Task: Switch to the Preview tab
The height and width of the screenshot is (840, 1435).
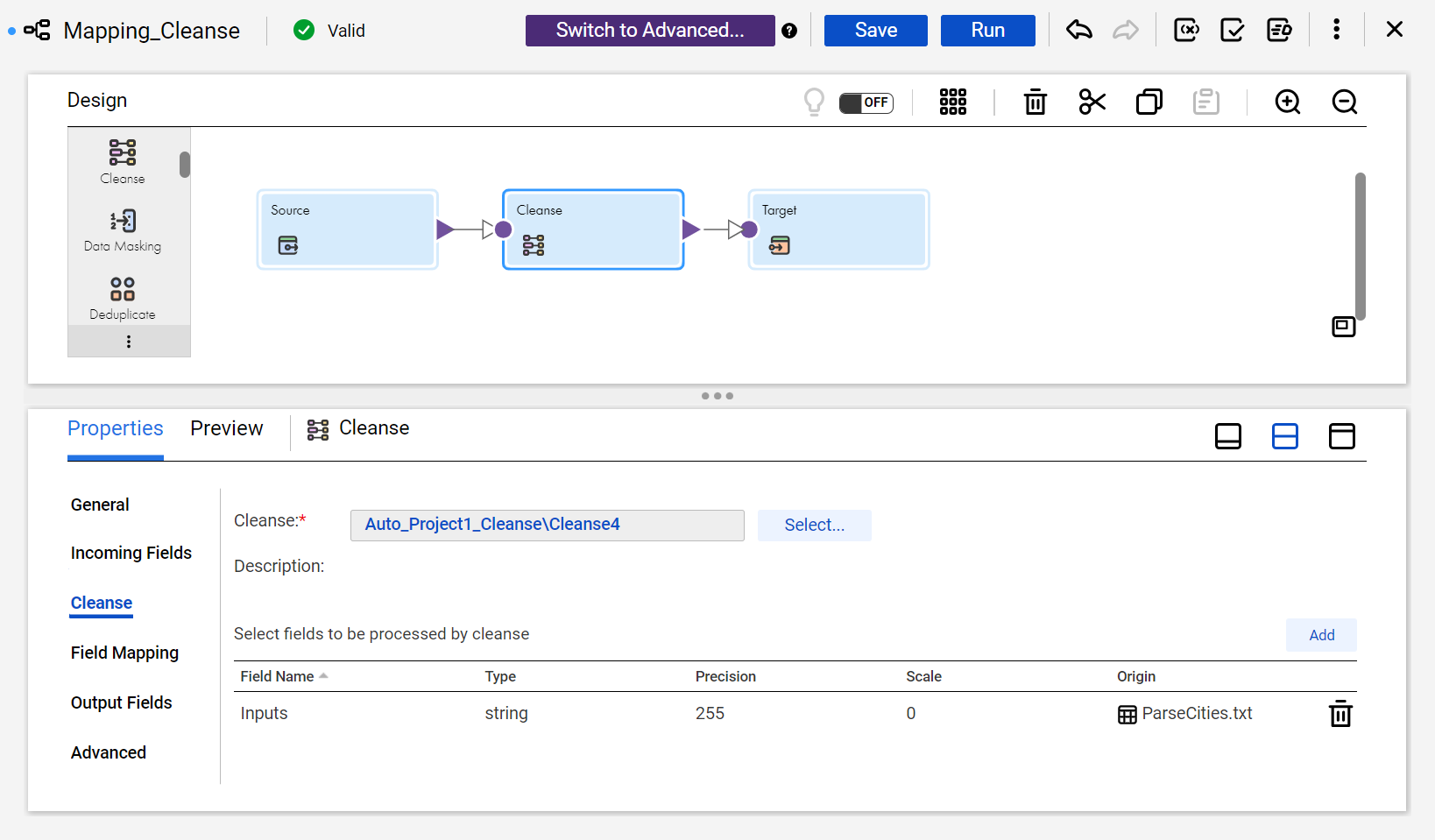Action: pos(227,428)
